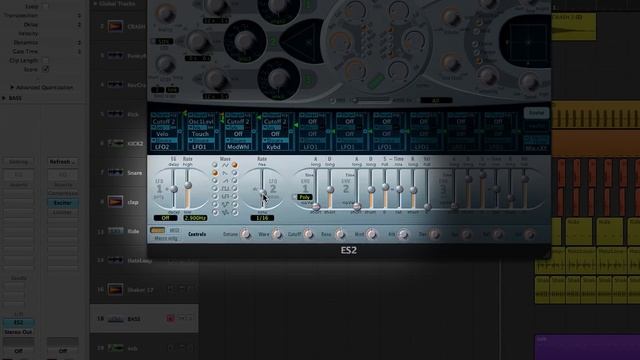Viewport: 640px width, 360px height.
Task: Toggle the oscillator 2 number button
Action: (273, 41)
